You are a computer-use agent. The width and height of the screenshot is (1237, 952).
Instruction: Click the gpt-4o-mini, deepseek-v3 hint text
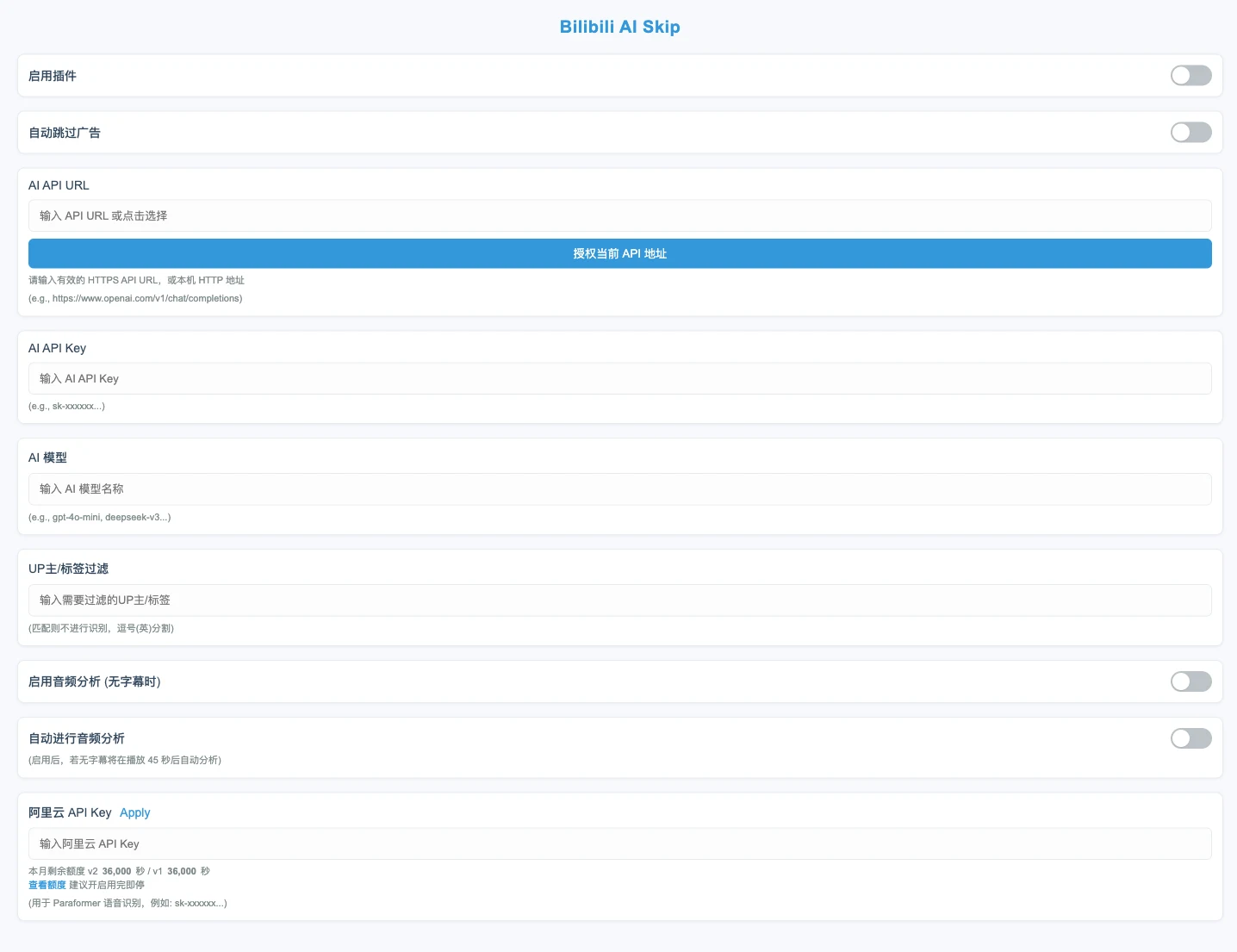coord(100,517)
